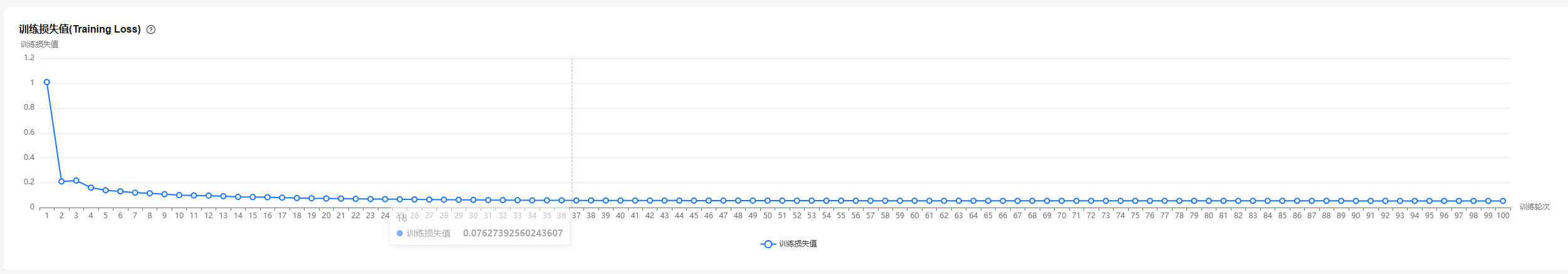Click the data point at epoch 50
1568x274 pixels.
(768, 201)
